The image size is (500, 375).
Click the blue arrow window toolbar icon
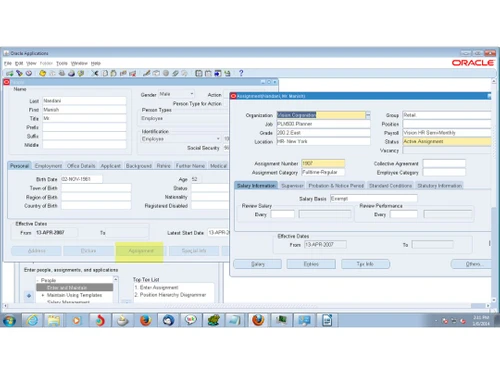218,73
